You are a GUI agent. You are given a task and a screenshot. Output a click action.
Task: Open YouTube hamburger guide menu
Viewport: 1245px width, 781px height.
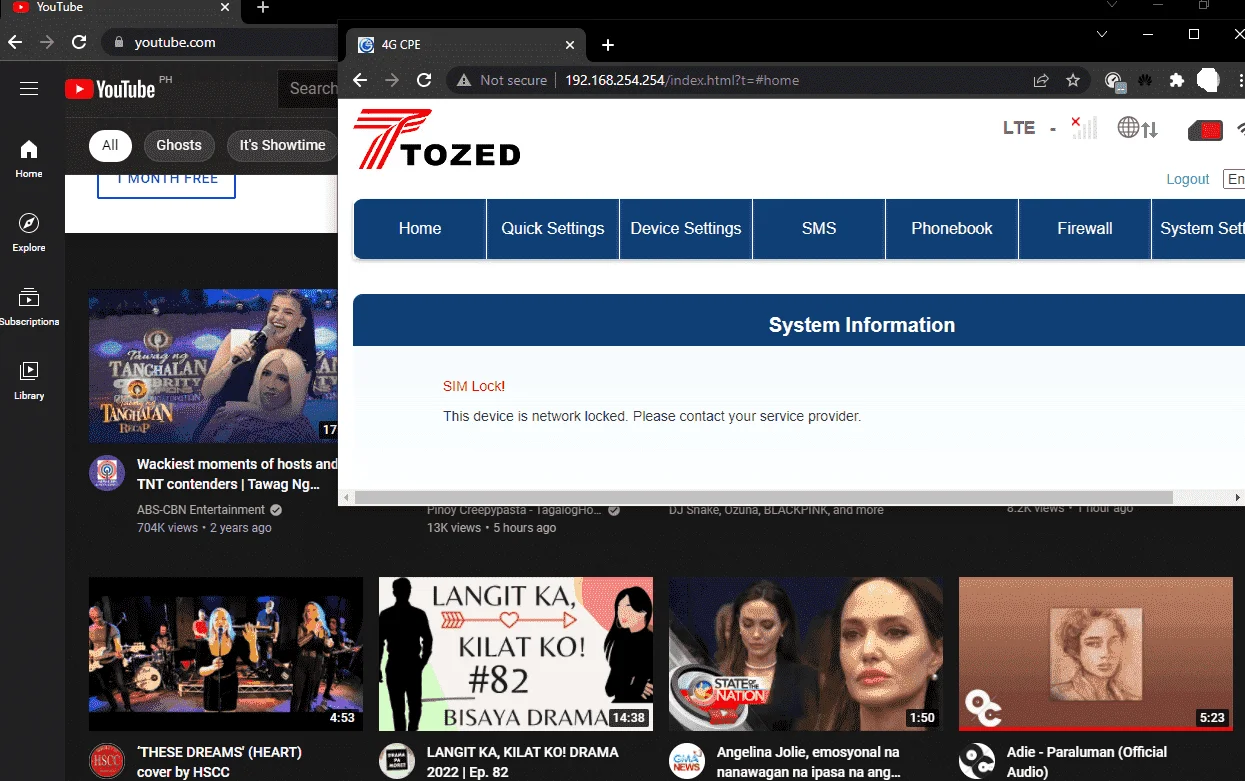tap(29, 89)
